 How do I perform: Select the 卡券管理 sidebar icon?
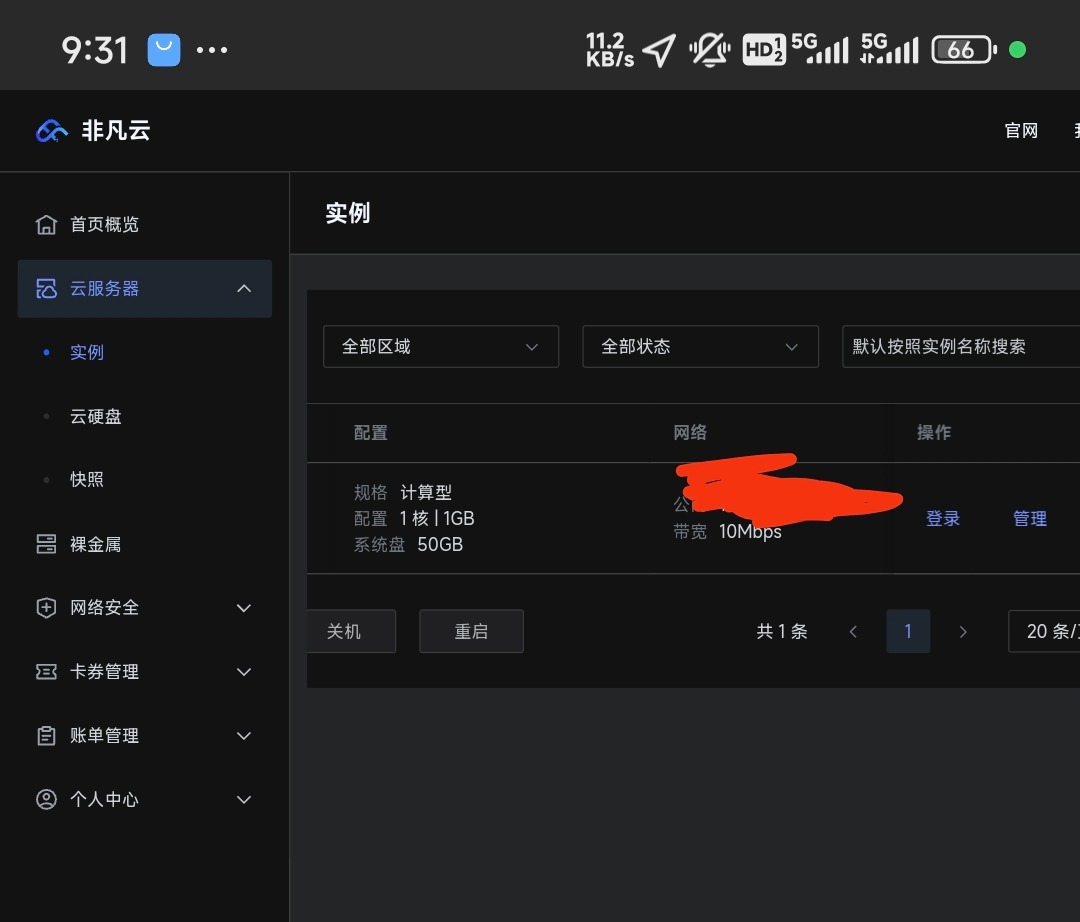(x=46, y=671)
